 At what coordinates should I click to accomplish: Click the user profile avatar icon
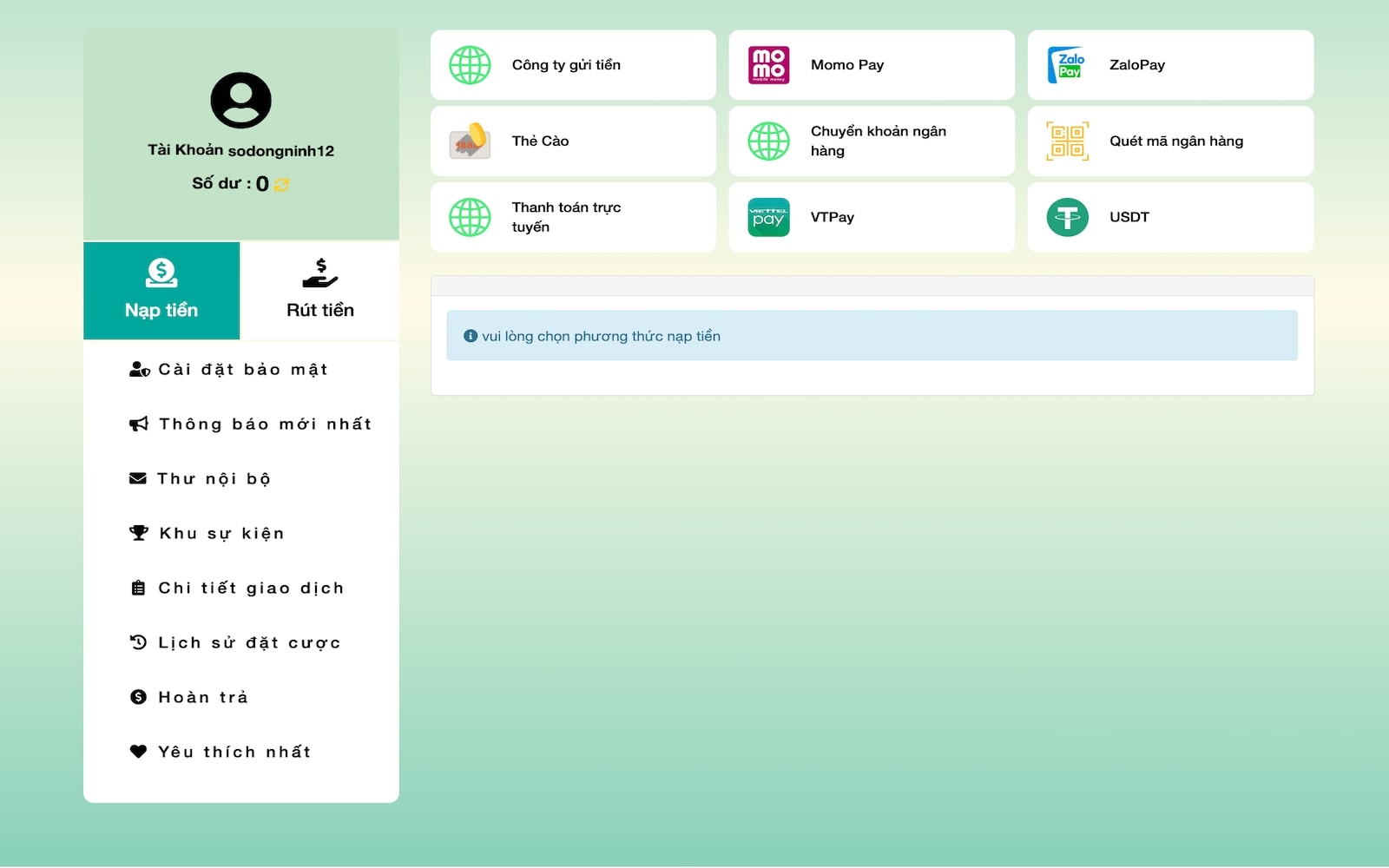(241, 100)
